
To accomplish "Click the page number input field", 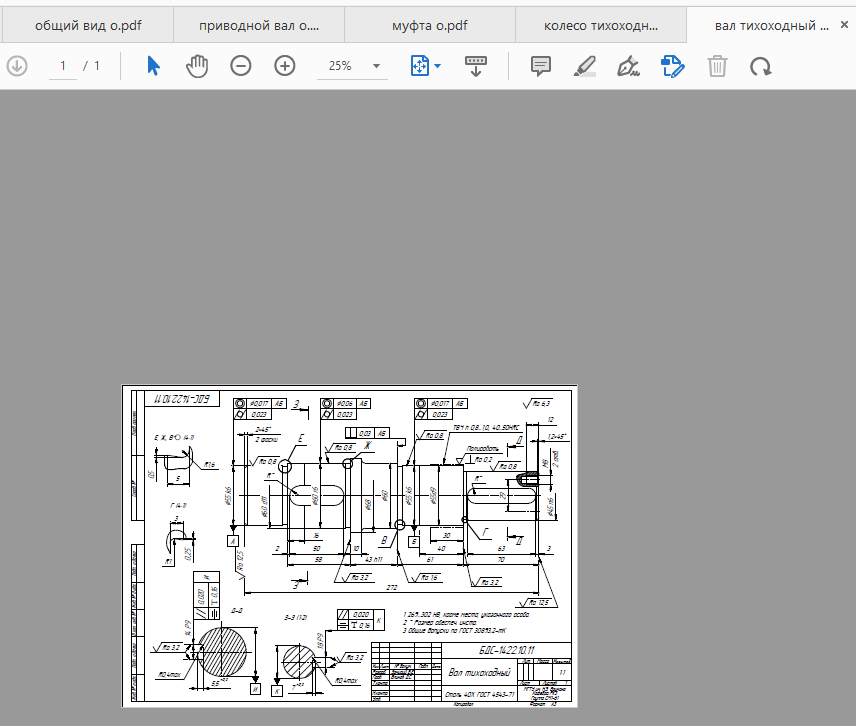I will coord(63,66).
